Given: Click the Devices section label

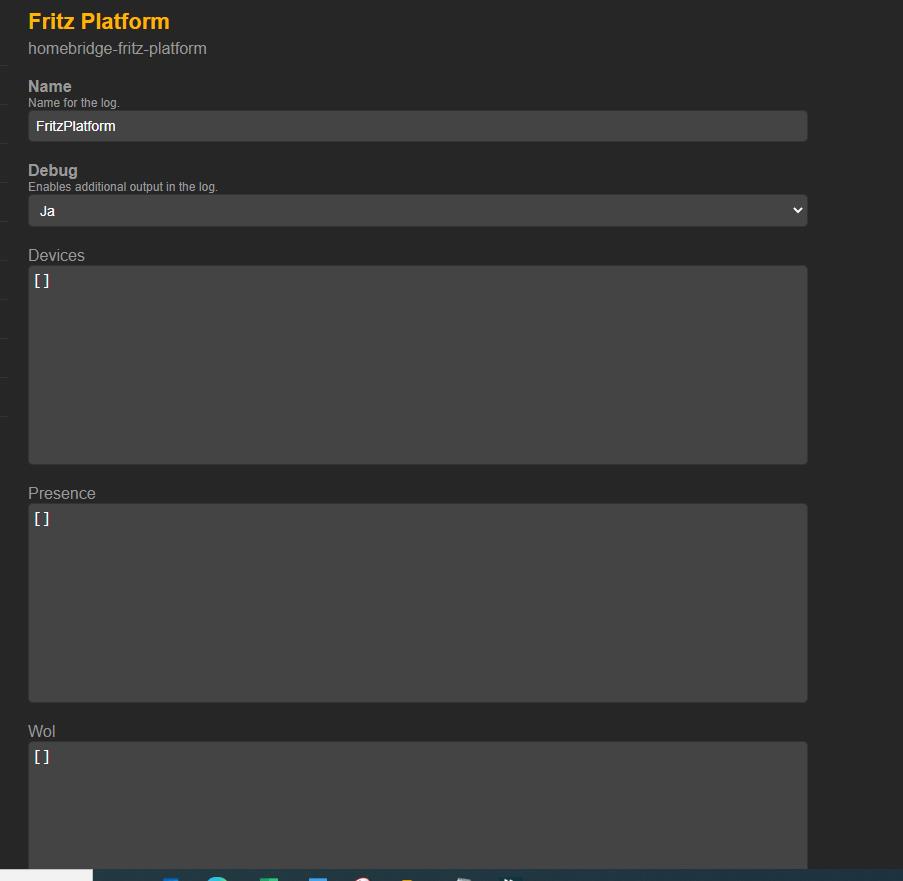Looking at the screenshot, I should 56,255.
